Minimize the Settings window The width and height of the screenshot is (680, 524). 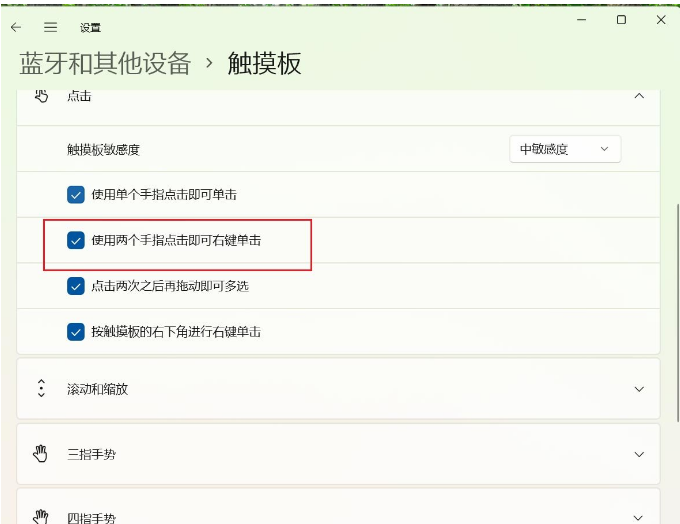pyautogui.click(x=582, y=20)
